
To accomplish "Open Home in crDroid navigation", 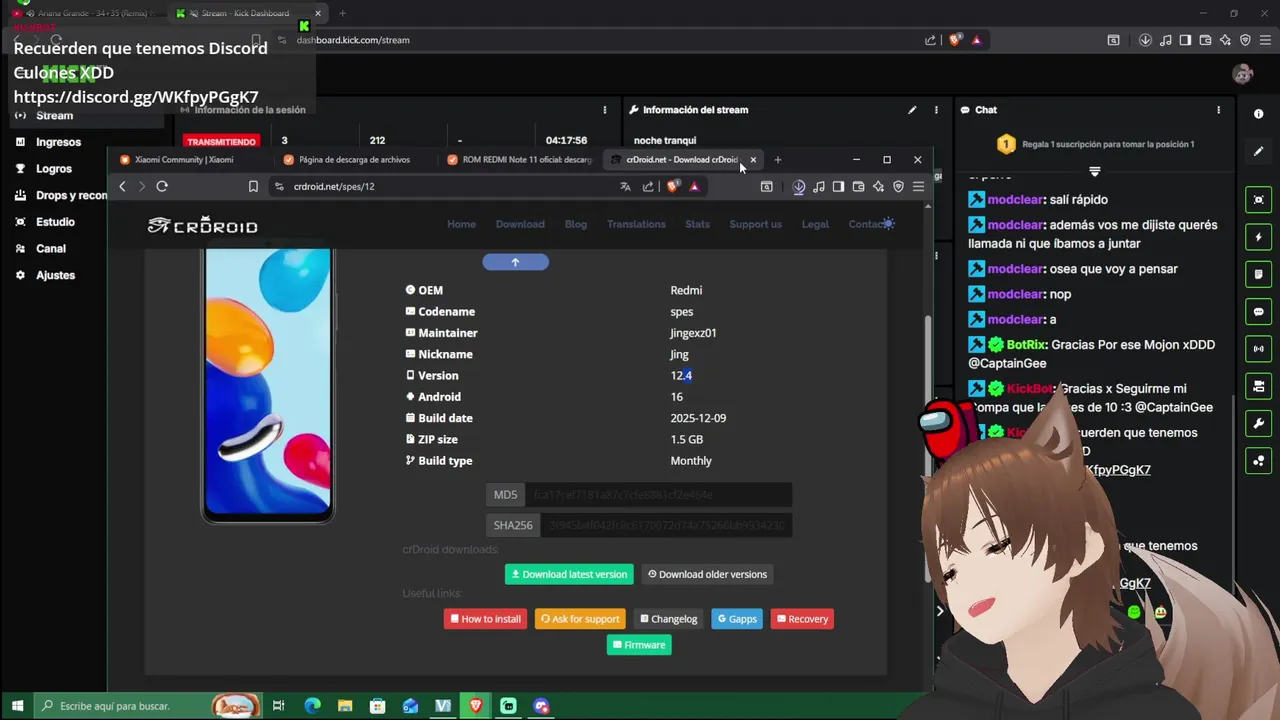I will click(461, 224).
